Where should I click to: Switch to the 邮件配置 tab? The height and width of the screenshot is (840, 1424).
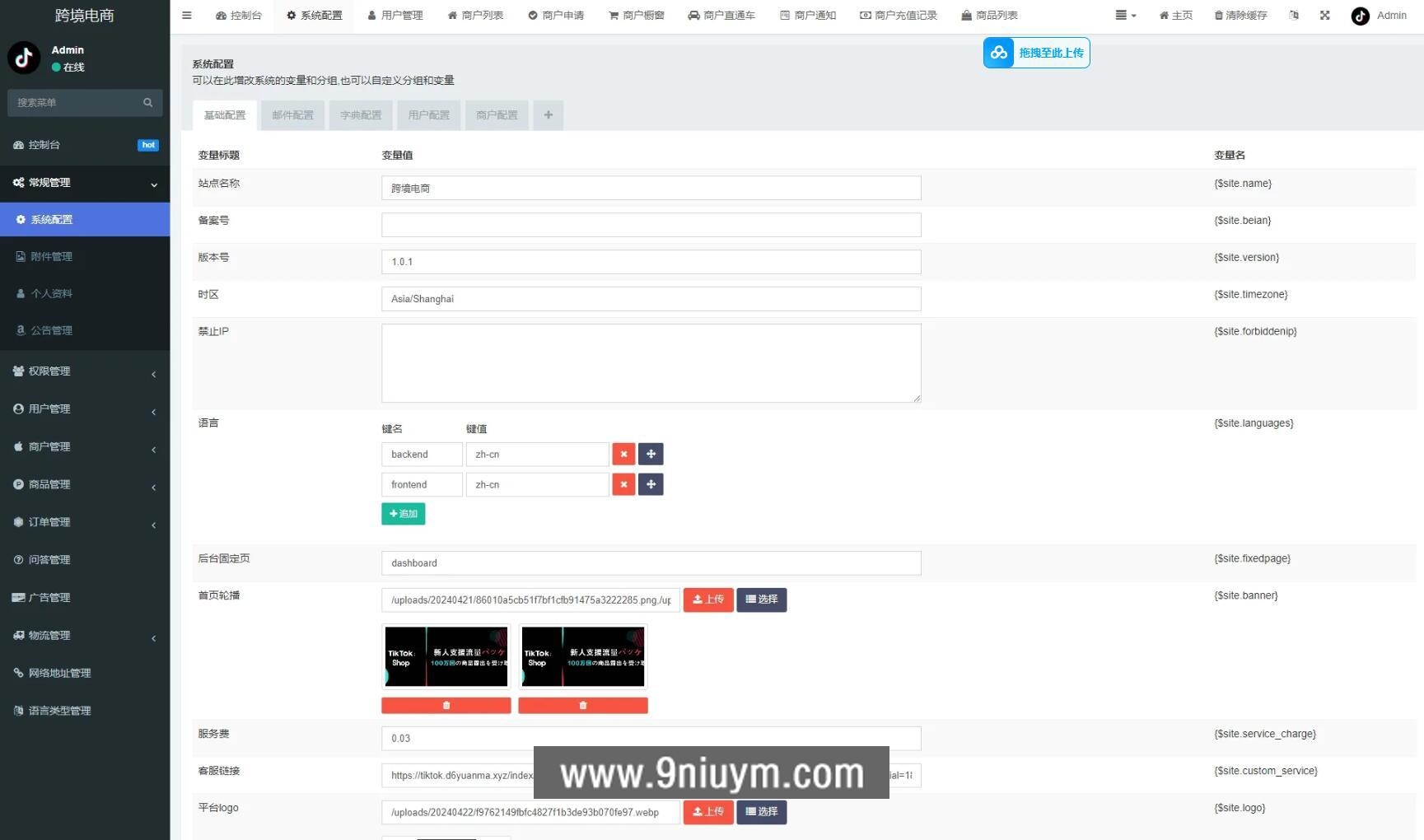pos(292,115)
